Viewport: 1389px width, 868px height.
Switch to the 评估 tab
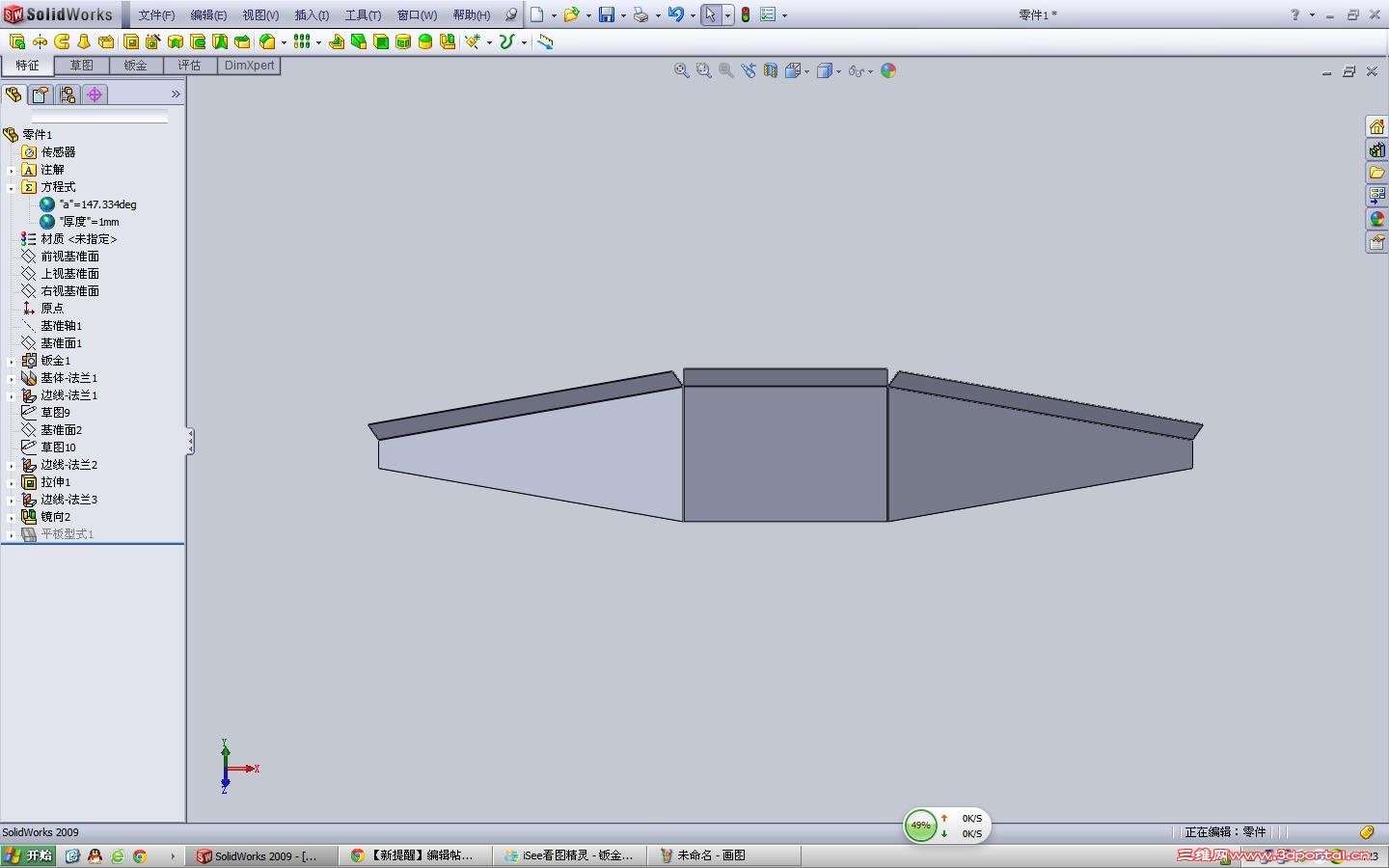(189, 66)
